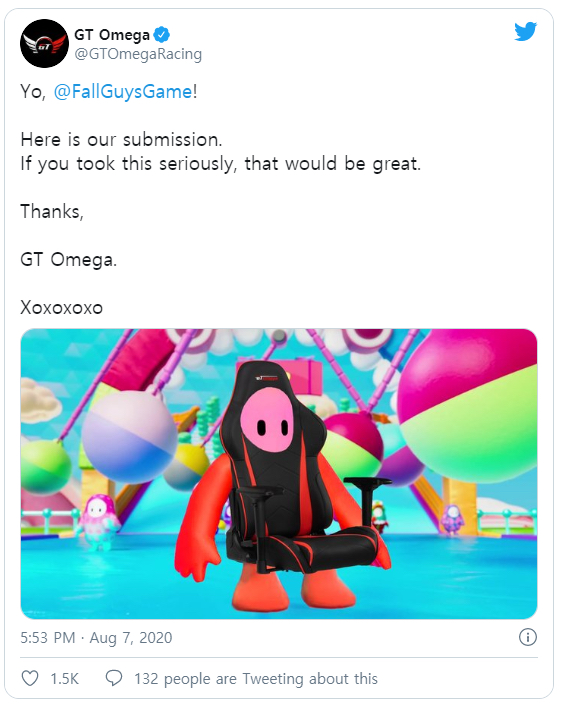Click the small pink Fall Guy character
The image size is (562, 706).
[97, 520]
